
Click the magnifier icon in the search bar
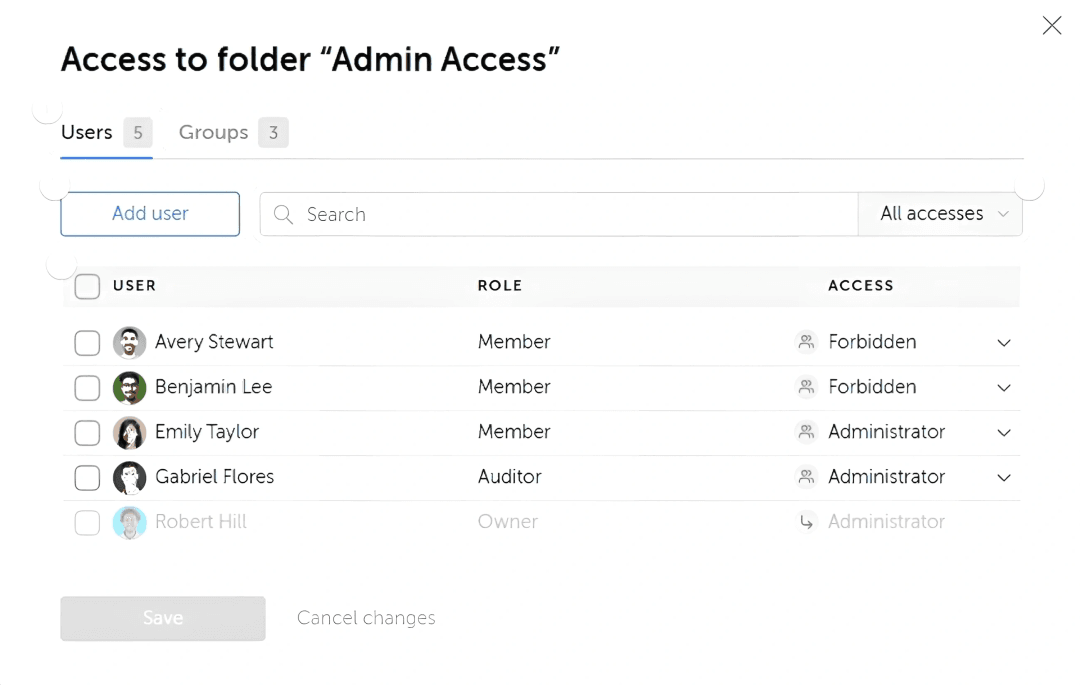tap(283, 214)
